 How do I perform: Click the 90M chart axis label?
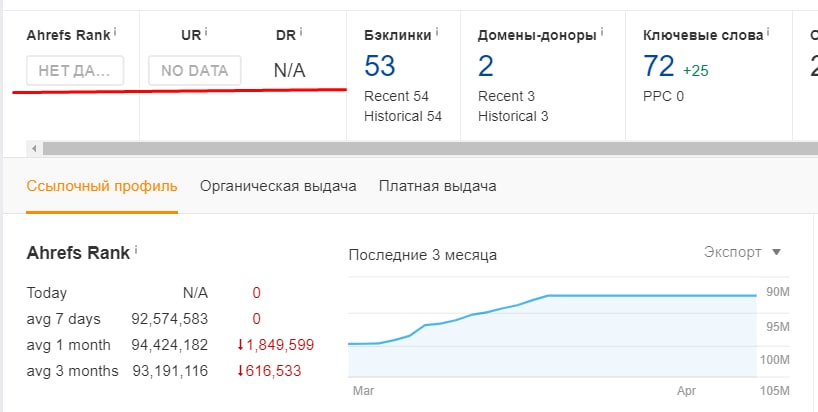[x=777, y=292]
